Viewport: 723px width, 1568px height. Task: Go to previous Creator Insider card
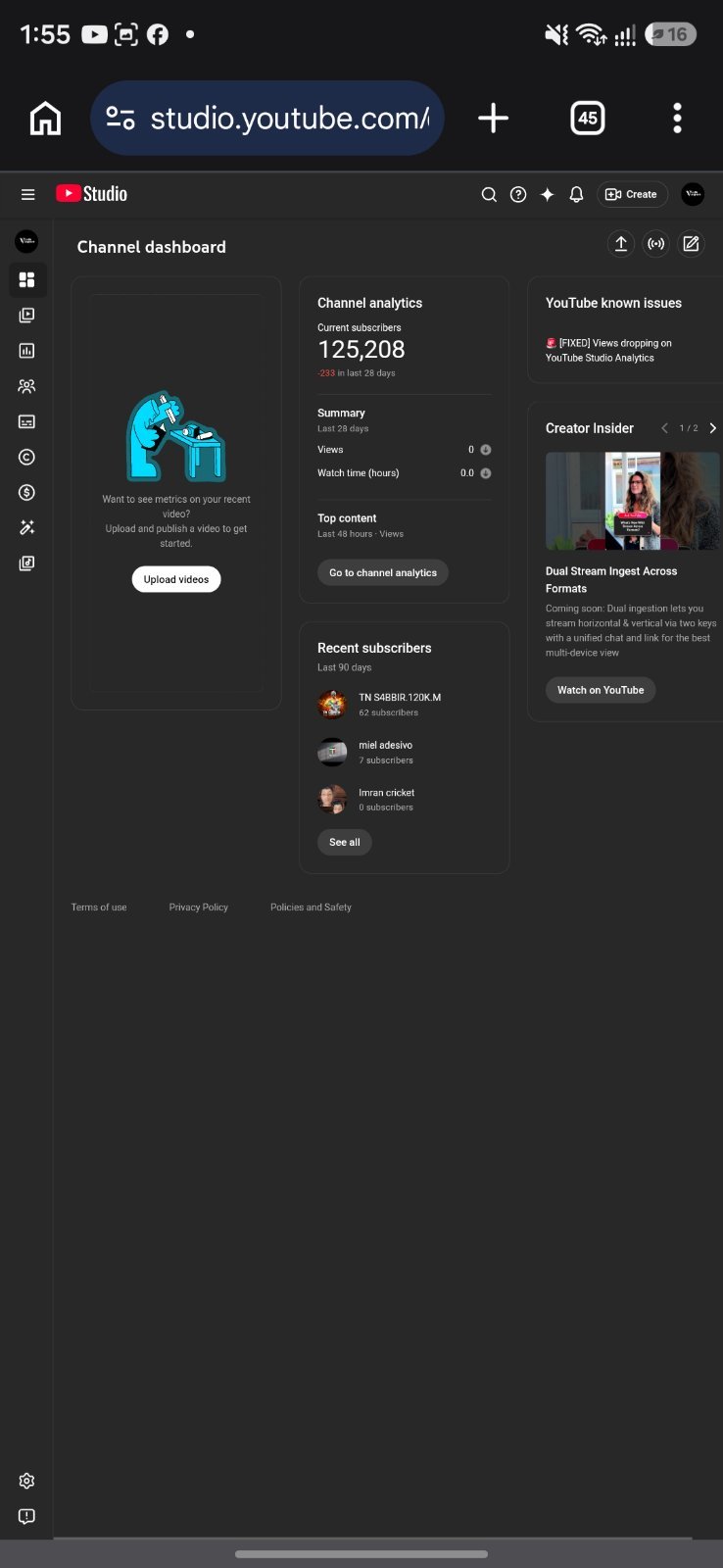click(x=664, y=428)
